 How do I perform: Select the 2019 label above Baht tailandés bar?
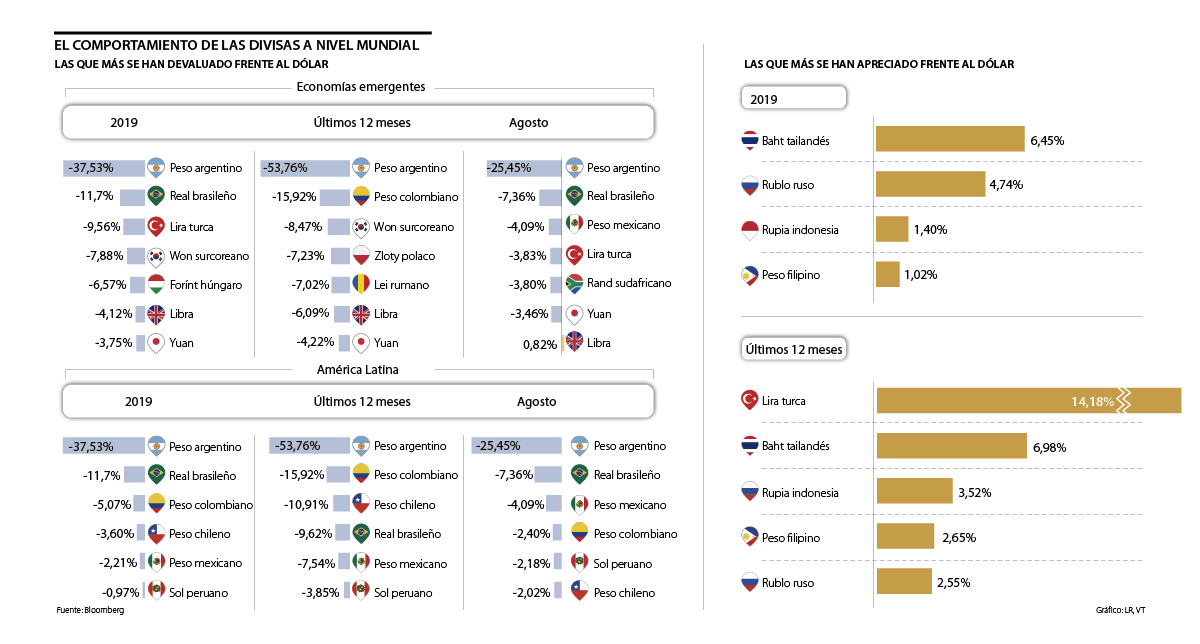coord(764,100)
